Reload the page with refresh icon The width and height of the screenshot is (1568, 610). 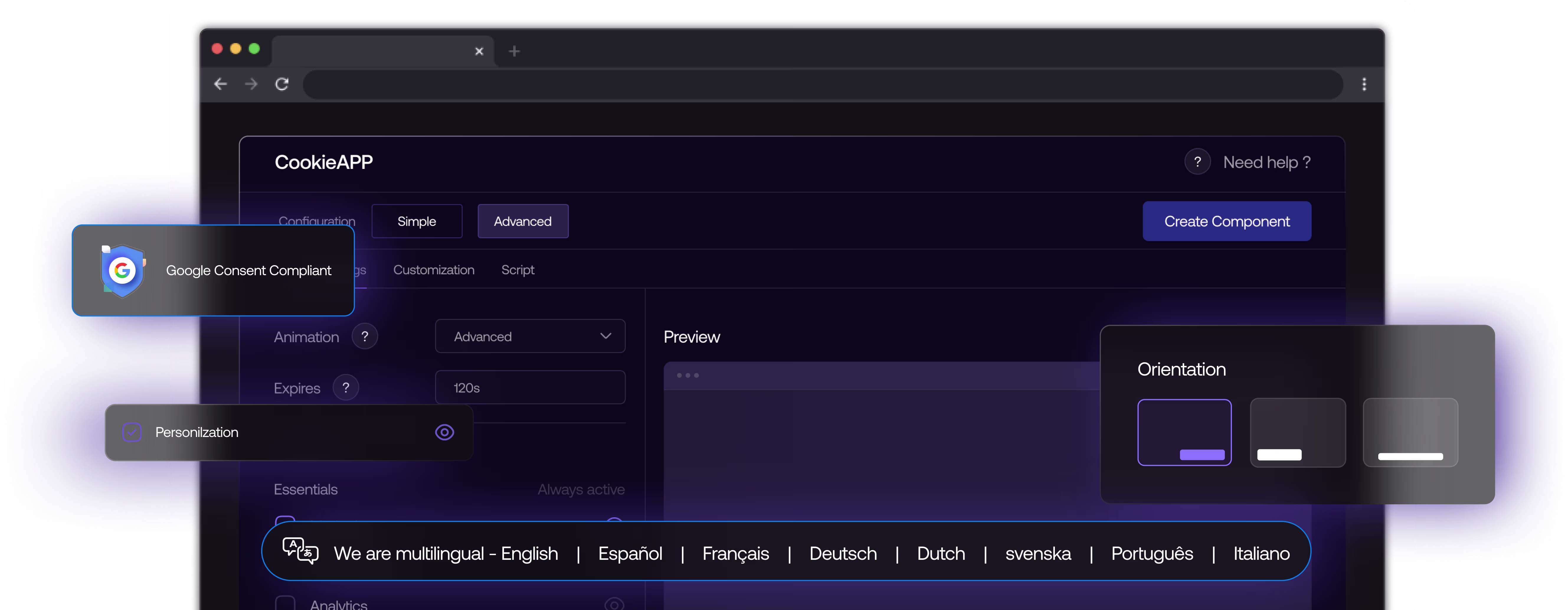(x=282, y=84)
